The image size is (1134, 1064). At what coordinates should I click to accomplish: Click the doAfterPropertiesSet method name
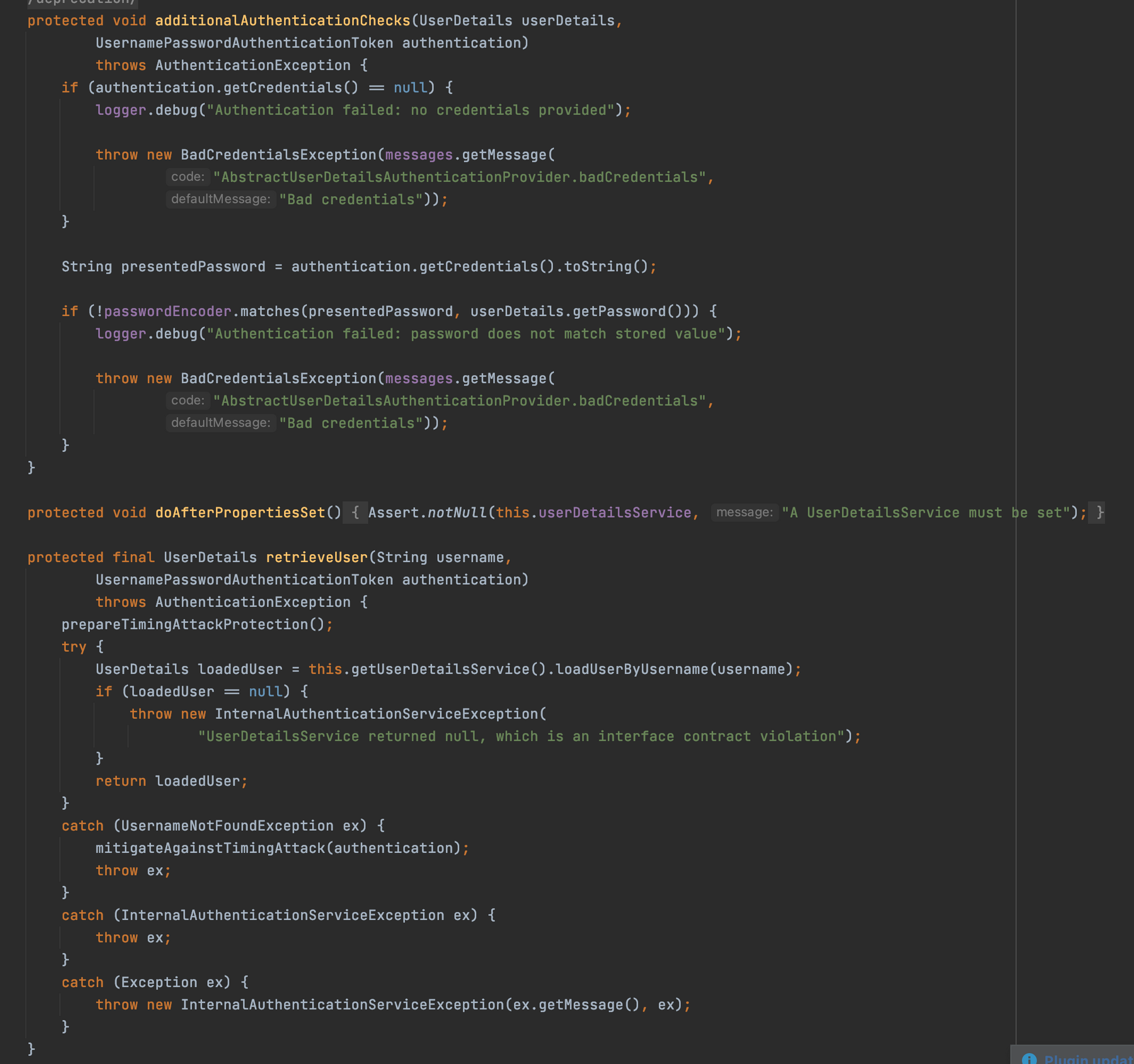pos(240,512)
